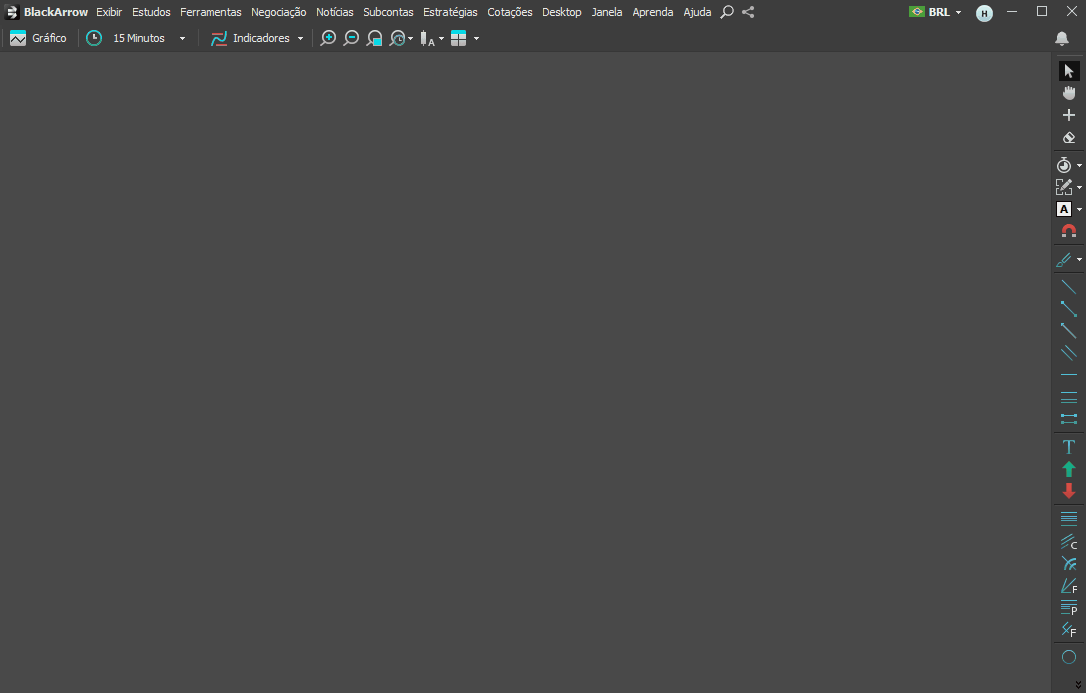
Task: Activate the arrow pointer selection tool
Action: point(1068,71)
